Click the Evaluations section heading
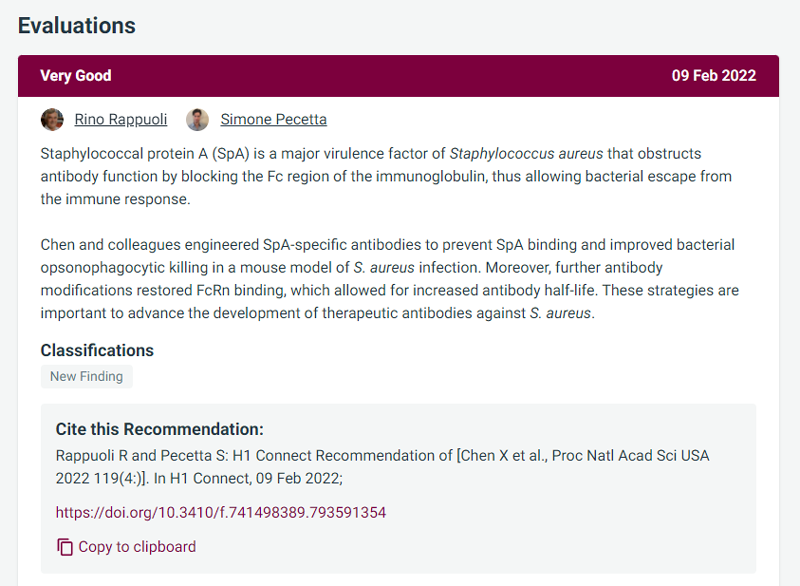 (77, 26)
